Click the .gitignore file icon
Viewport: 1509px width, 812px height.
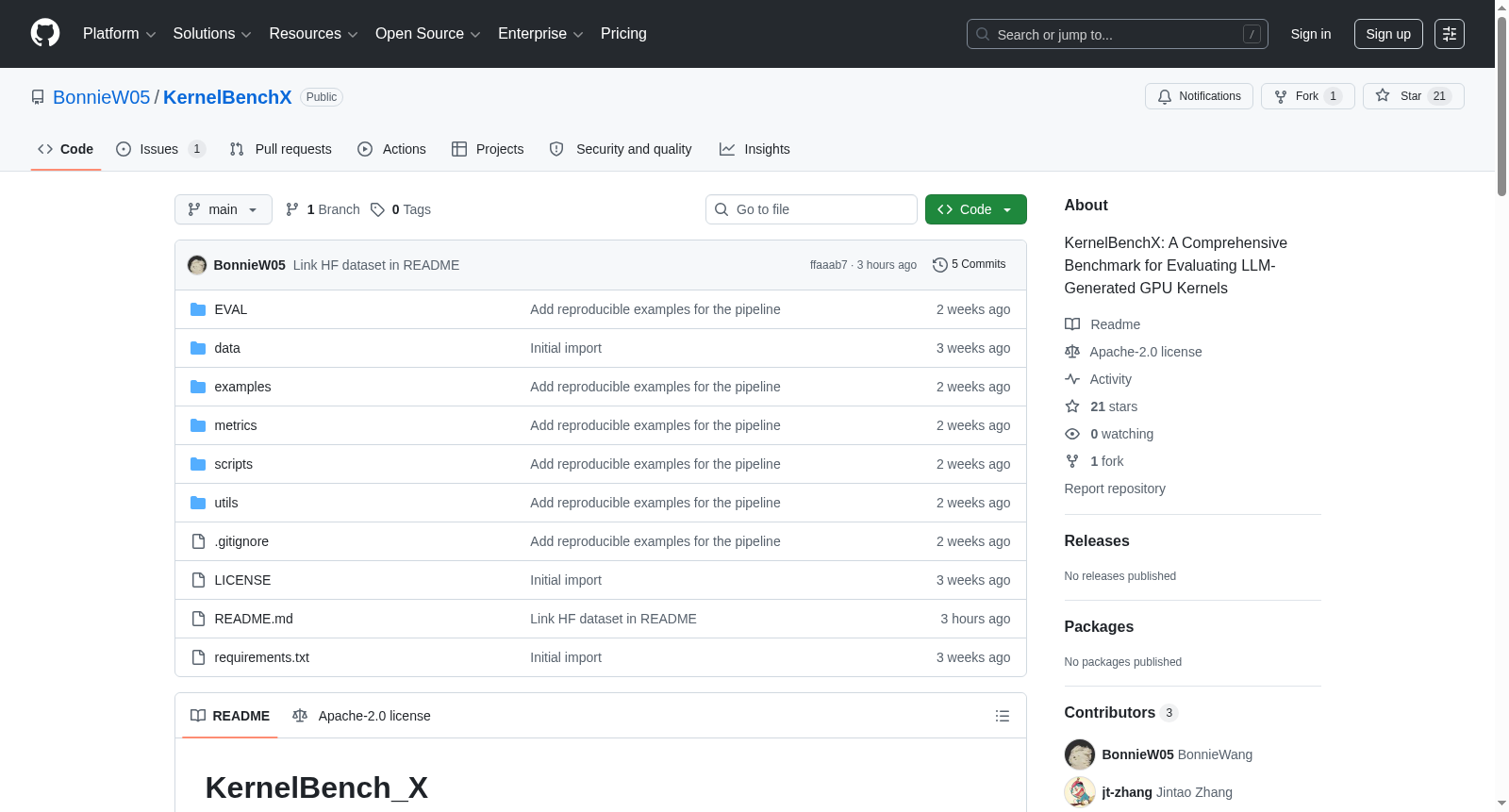click(198, 541)
